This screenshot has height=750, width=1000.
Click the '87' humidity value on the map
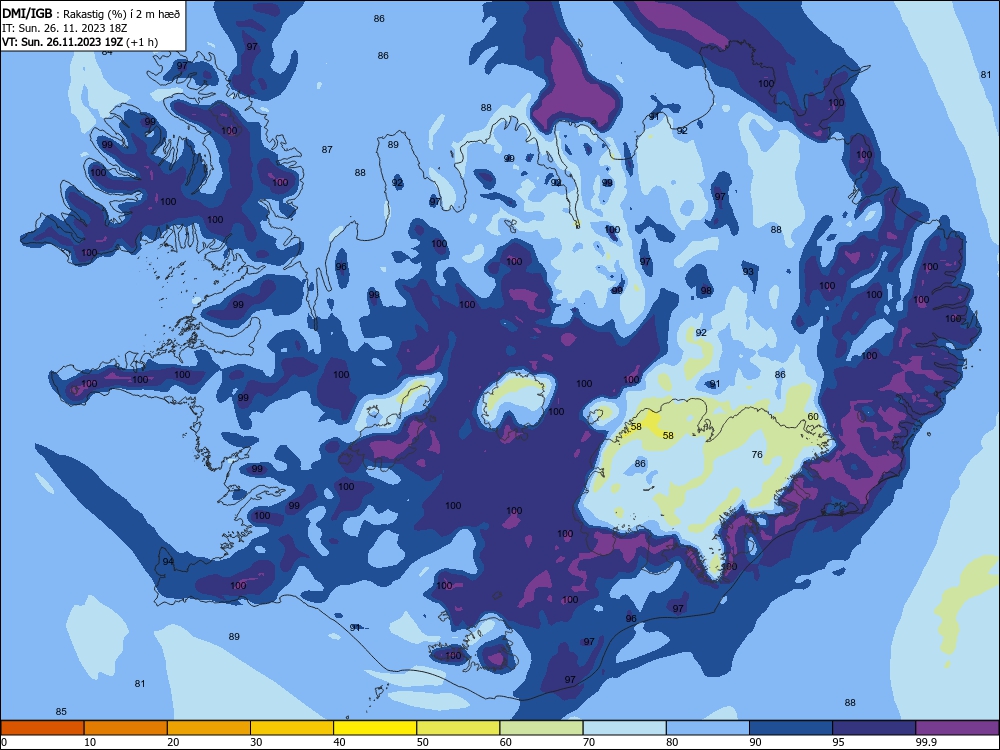coord(327,149)
